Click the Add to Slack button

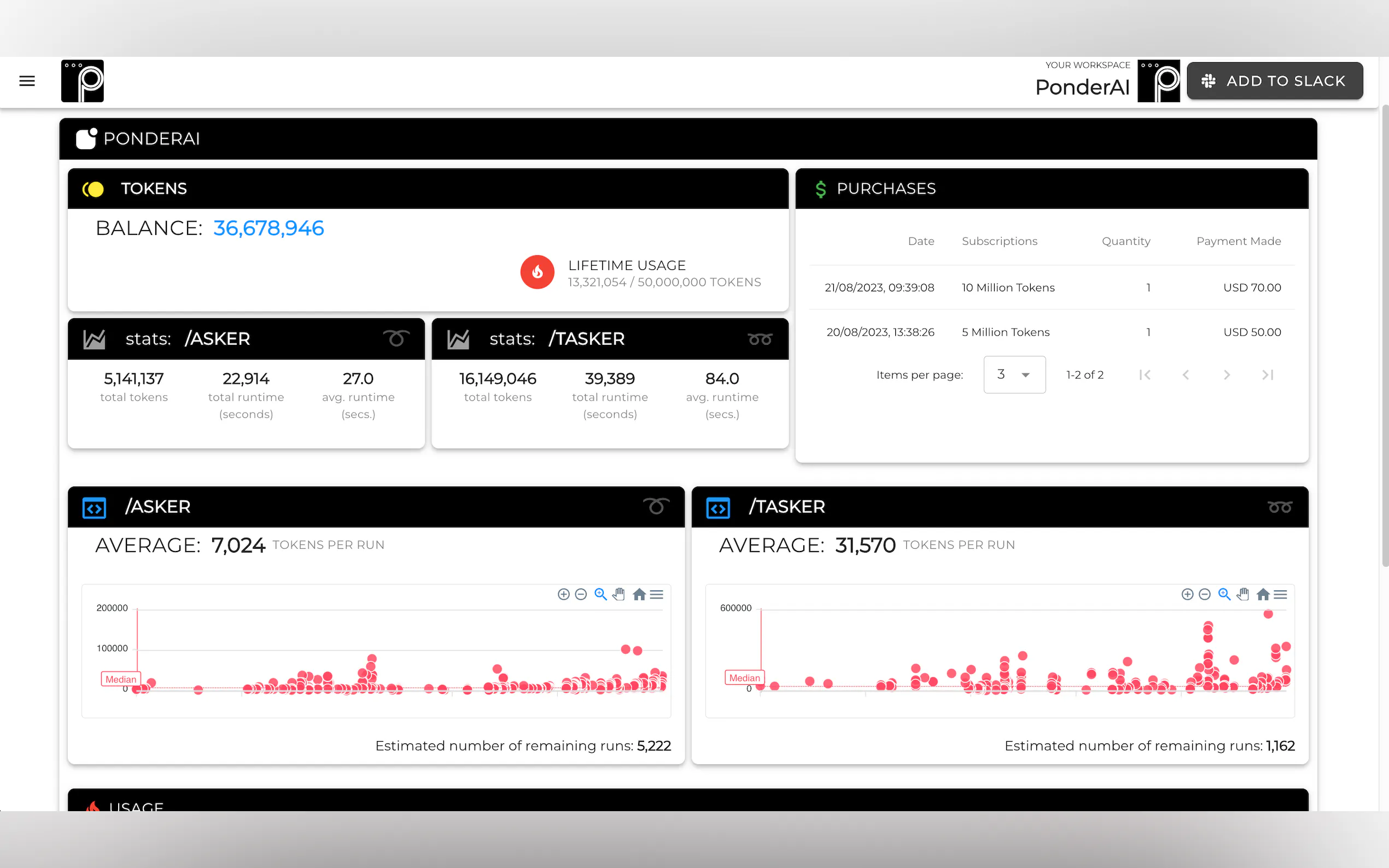1274,81
